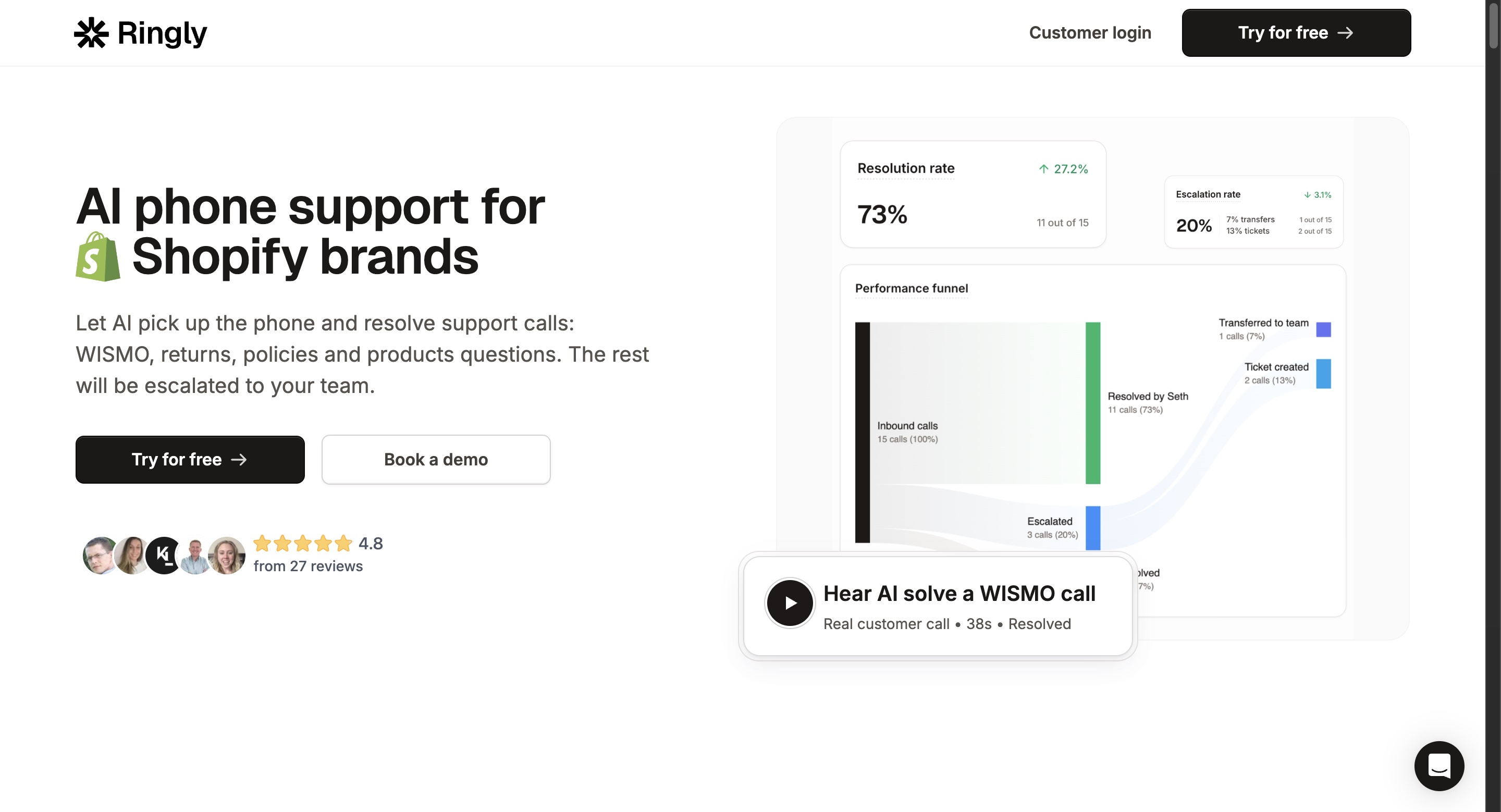The height and width of the screenshot is (812, 1501).
Task: Click the green Shopify bag icon
Action: click(98, 257)
